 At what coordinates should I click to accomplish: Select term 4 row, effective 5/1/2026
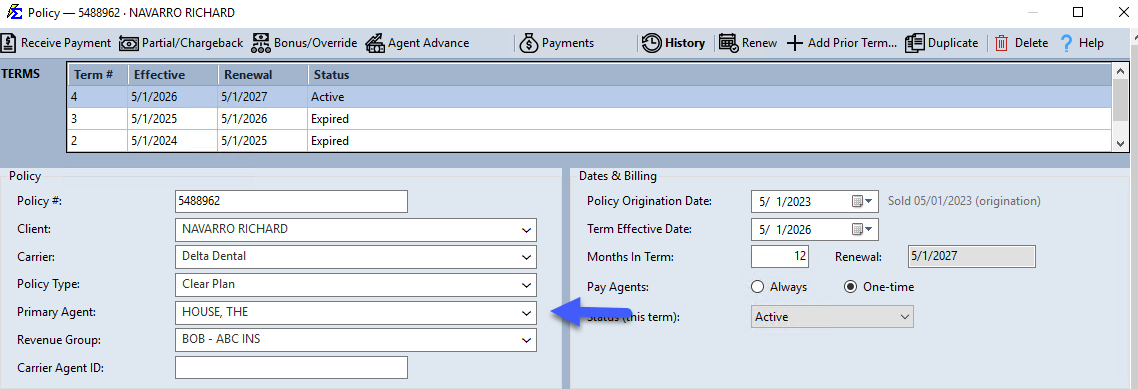pos(589,97)
